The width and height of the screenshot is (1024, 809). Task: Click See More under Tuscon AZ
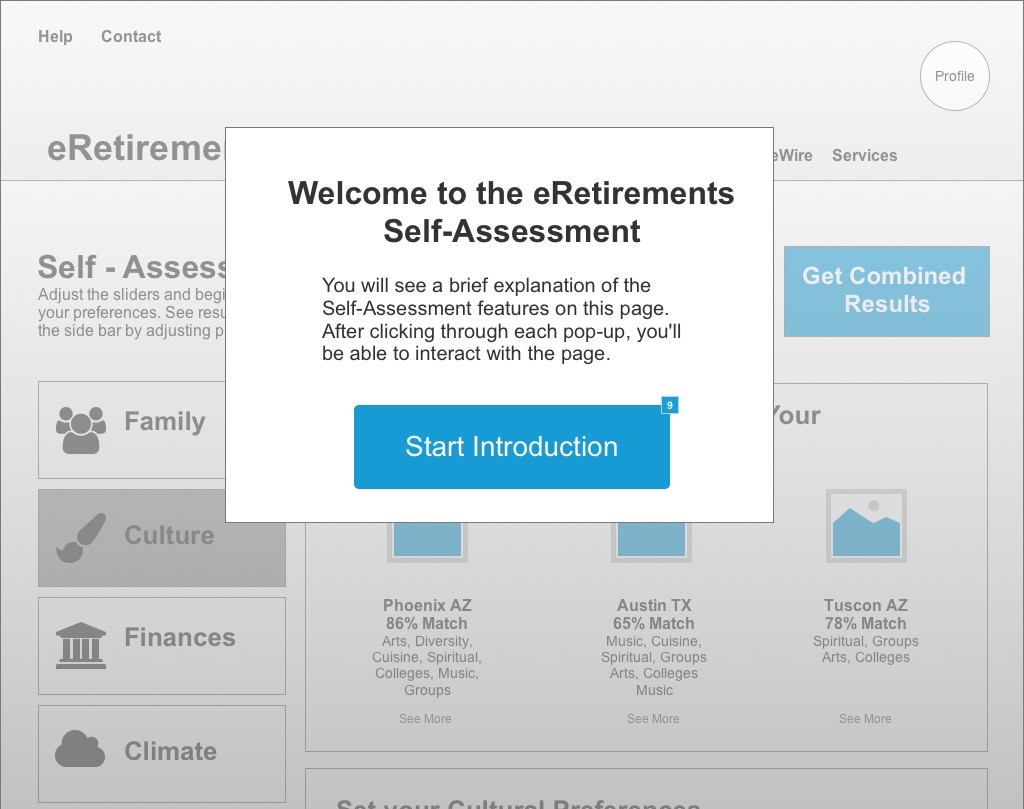click(865, 719)
